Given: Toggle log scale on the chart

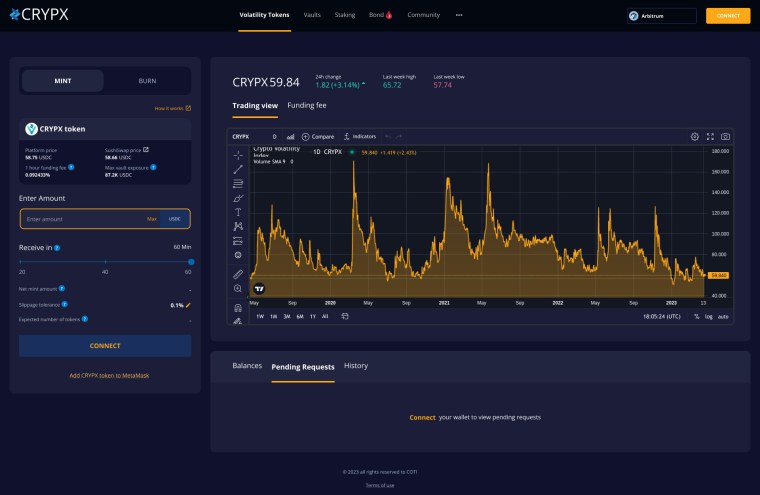Looking at the screenshot, I should [x=709, y=316].
